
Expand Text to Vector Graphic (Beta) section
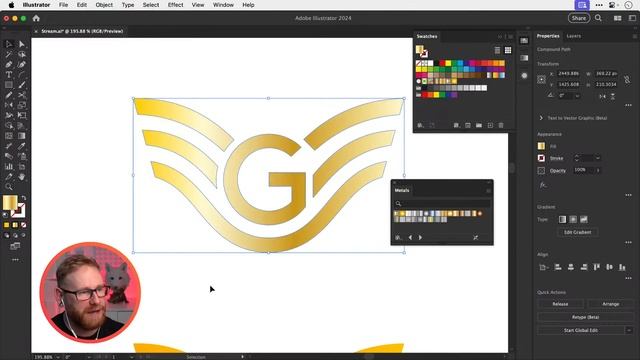(x=541, y=118)
